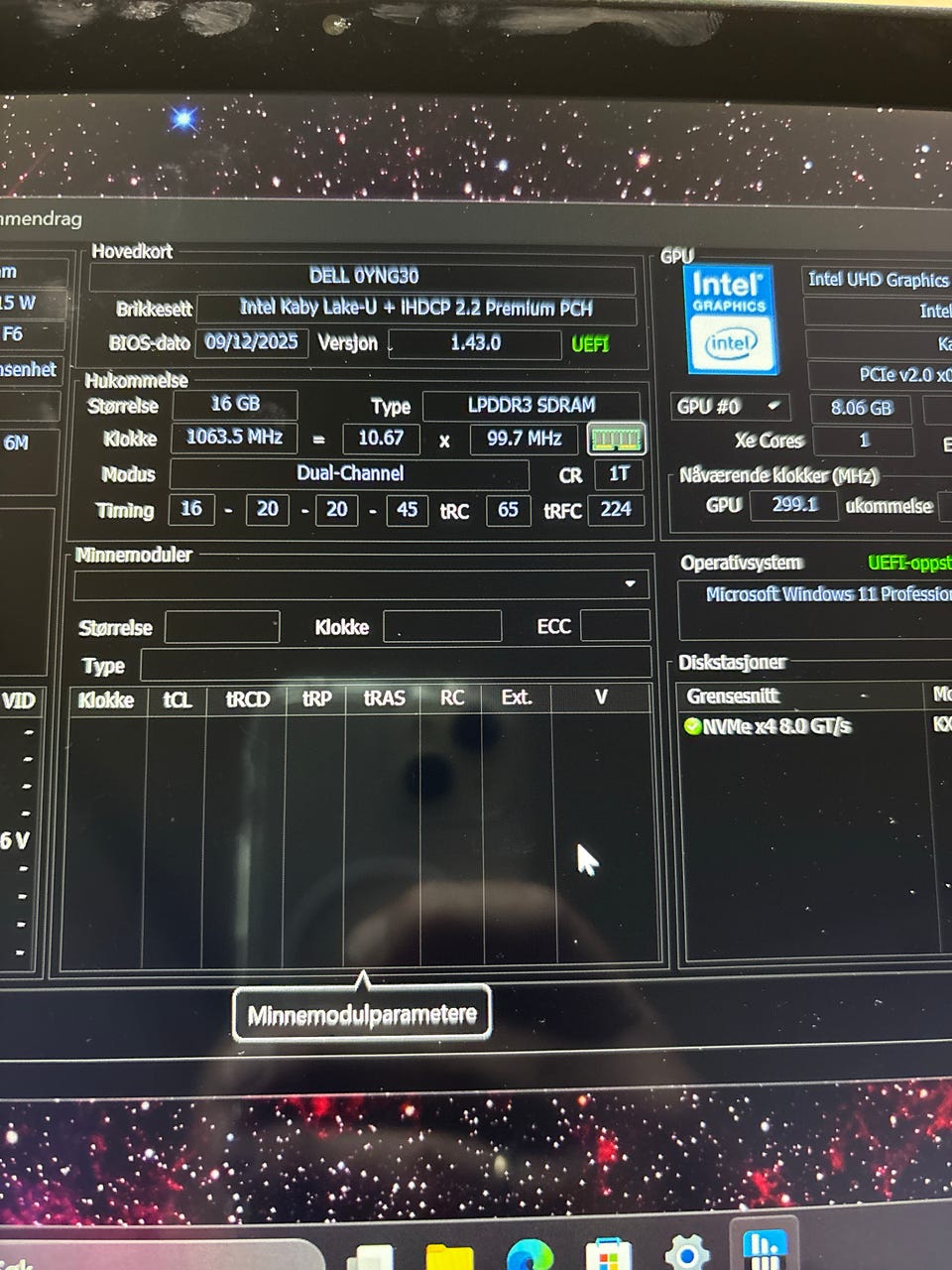Select the motherboard field DELL 0YNG30

[x=363, y=277]
